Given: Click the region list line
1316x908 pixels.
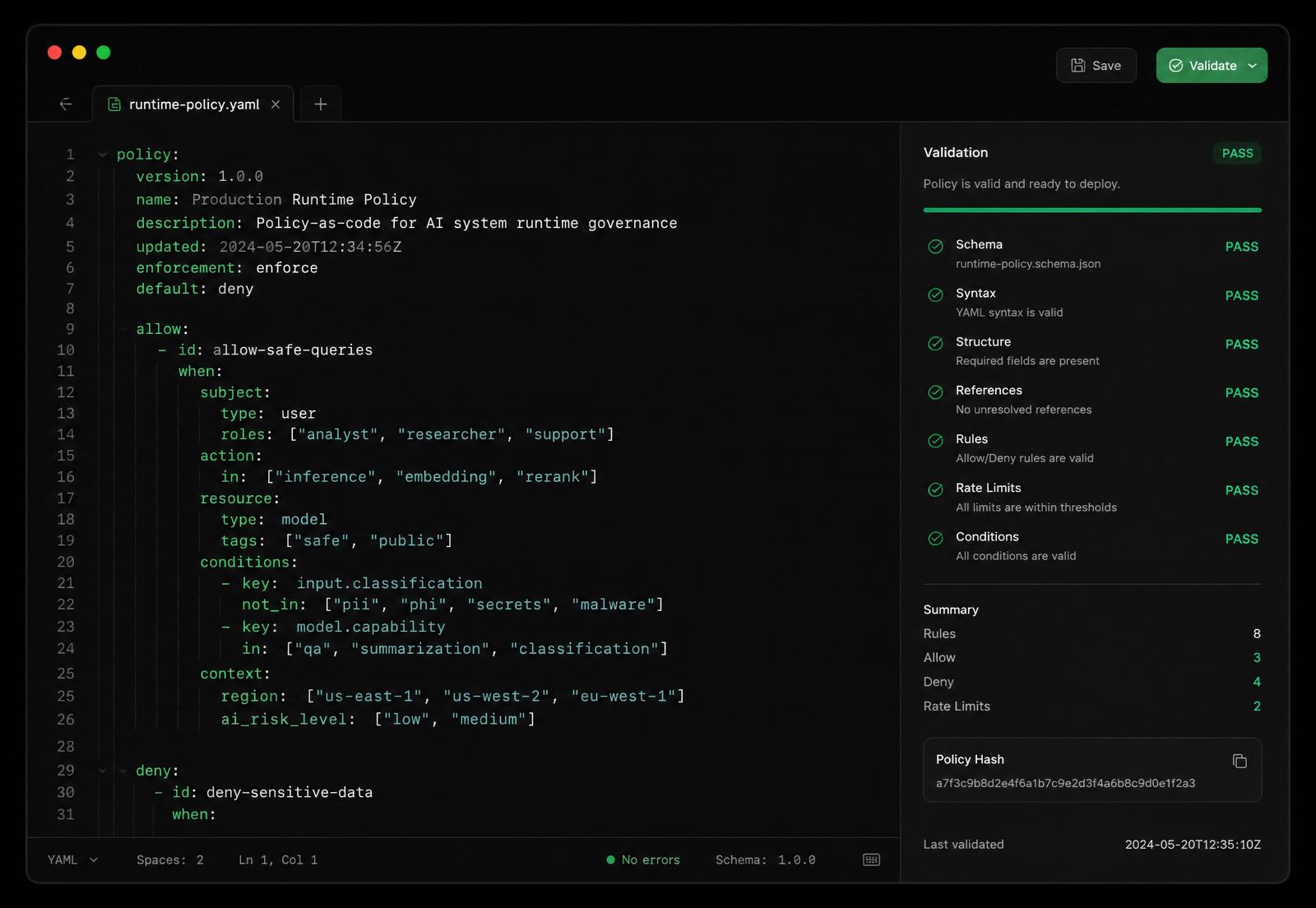Looking at the screenshot, I should coord(452,697).
